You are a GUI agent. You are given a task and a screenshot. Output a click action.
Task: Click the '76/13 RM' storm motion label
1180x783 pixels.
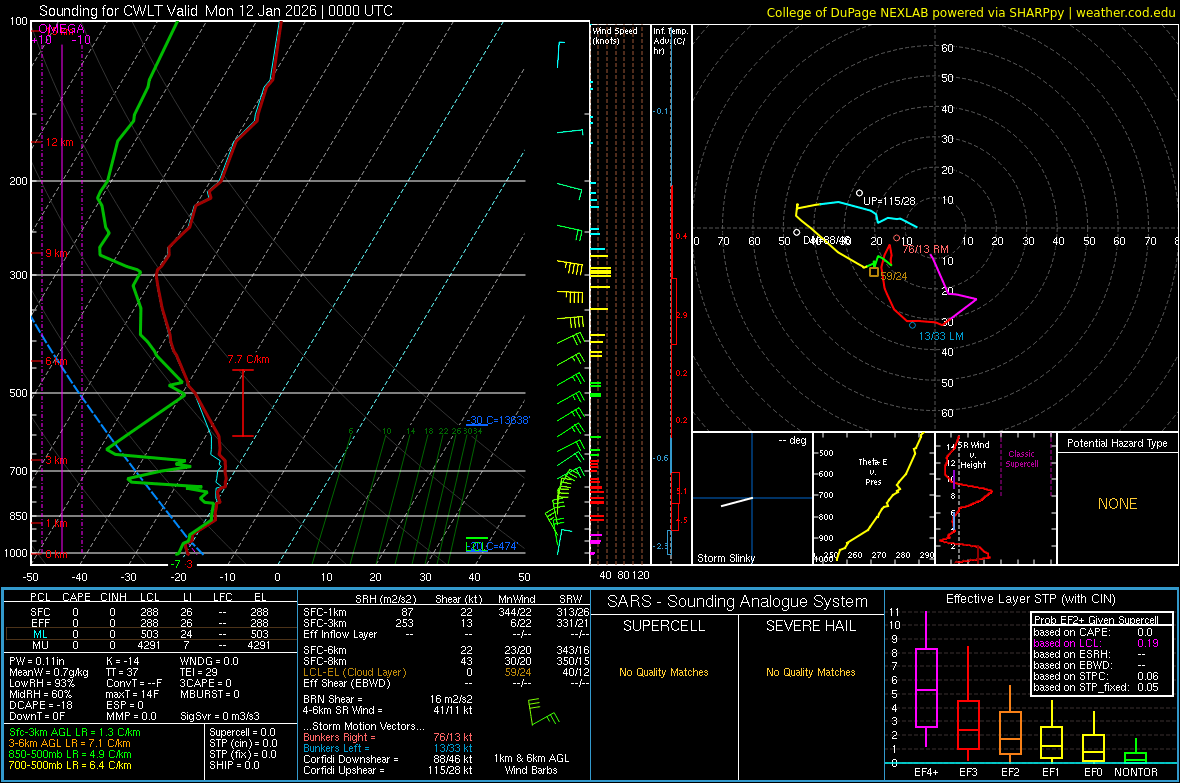pyautogui.click(x=926, y=249)
